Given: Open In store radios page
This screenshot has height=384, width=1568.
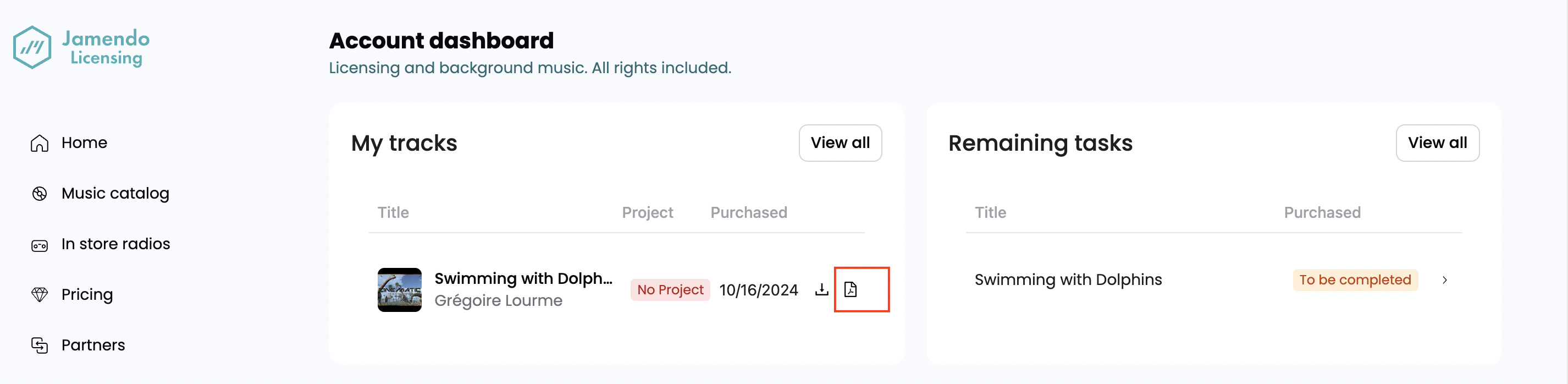Looking at the screenshot, I should 115,244.
